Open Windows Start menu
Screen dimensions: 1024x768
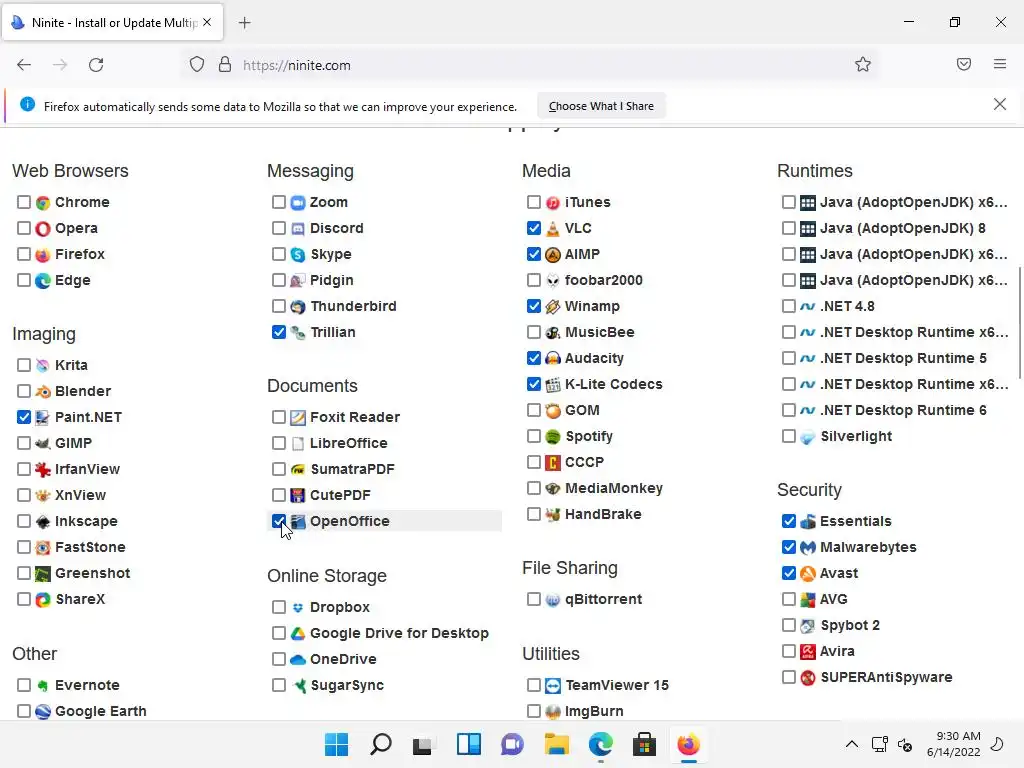point(336,744)
